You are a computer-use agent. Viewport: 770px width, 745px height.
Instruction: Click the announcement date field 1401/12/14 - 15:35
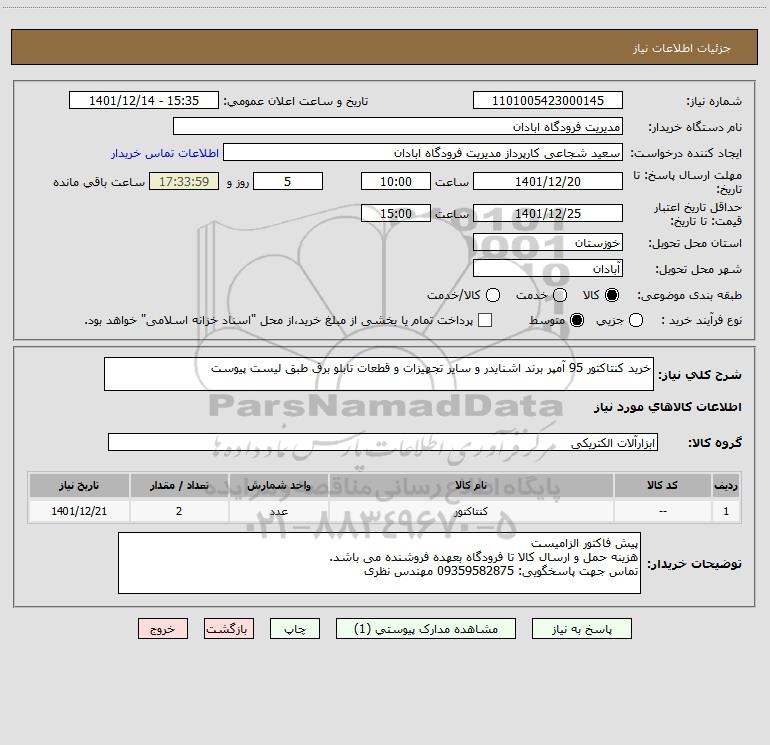coord(144,100)
